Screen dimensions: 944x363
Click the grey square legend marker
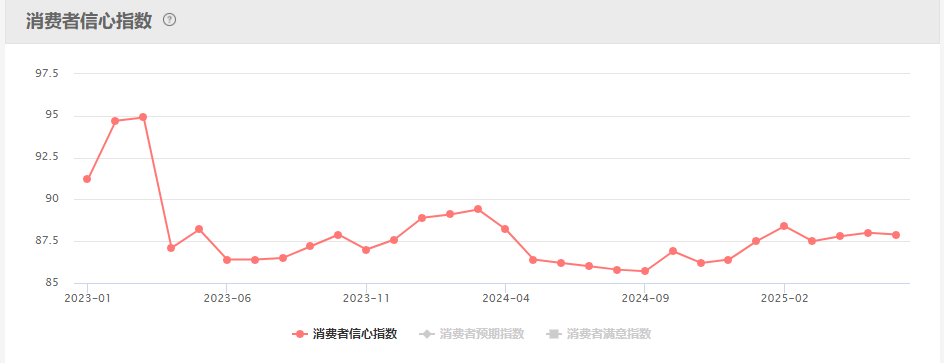pos(554,334)
